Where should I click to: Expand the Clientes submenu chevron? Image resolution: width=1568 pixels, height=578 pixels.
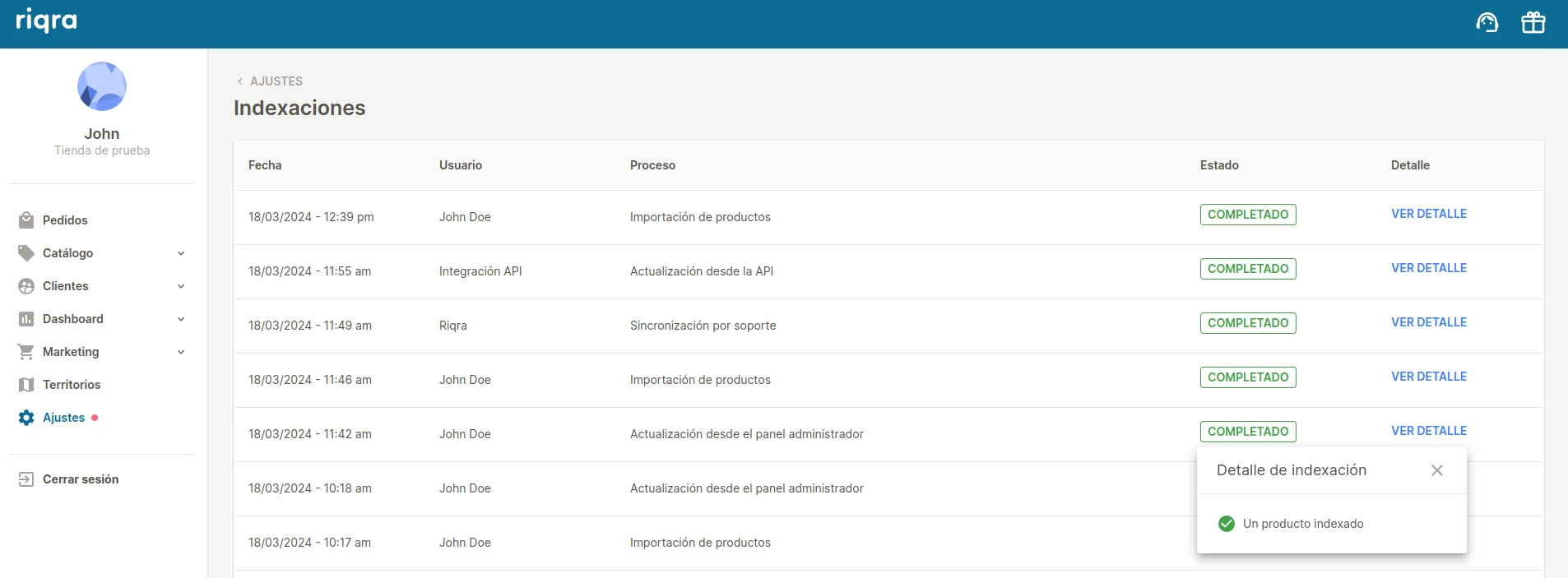tap(181, 286)
